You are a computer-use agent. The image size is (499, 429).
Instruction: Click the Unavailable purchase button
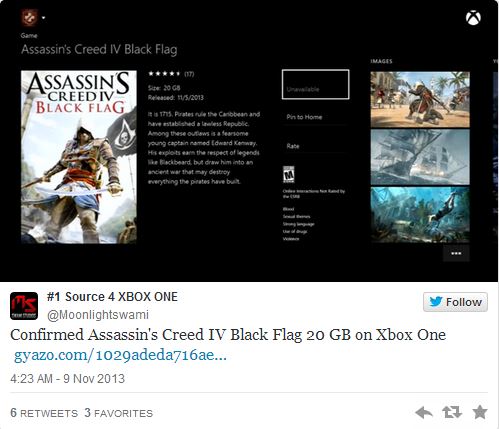point(315,84)
